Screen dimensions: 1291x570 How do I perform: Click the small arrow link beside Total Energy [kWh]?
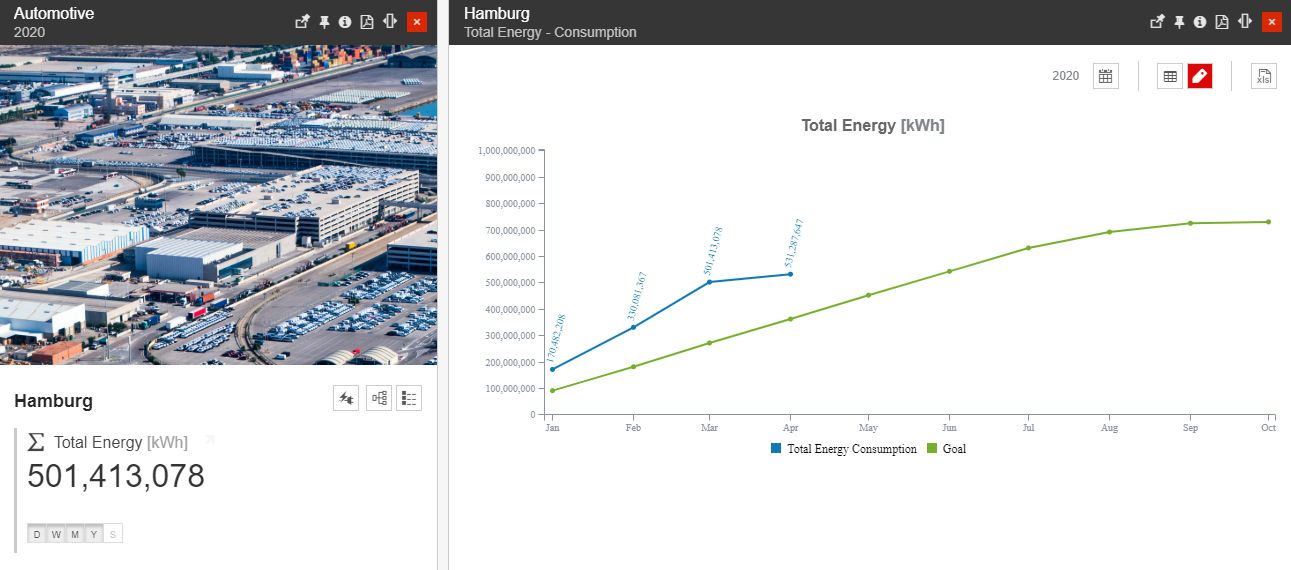pyautogui.click(x=209, y=439)
